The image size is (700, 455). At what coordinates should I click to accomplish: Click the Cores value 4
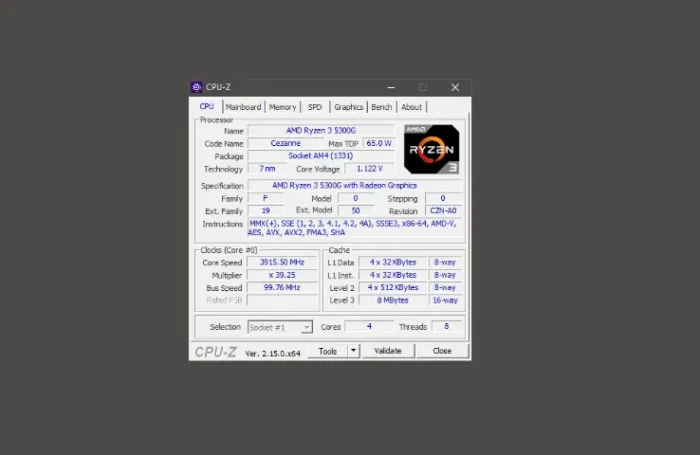pos(369,326)
